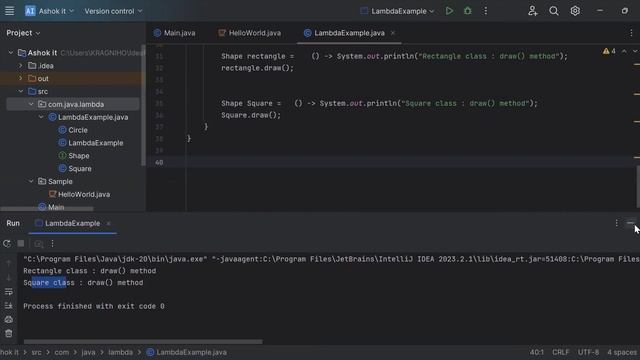Open IDE settings gear
The height and width of the screenshot is (360, 640).
575,11
